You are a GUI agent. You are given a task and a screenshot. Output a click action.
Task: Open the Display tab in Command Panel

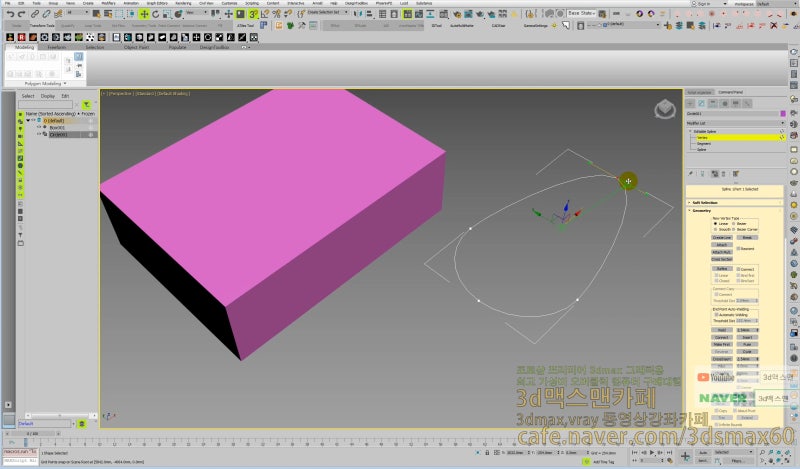coord(736,104)
